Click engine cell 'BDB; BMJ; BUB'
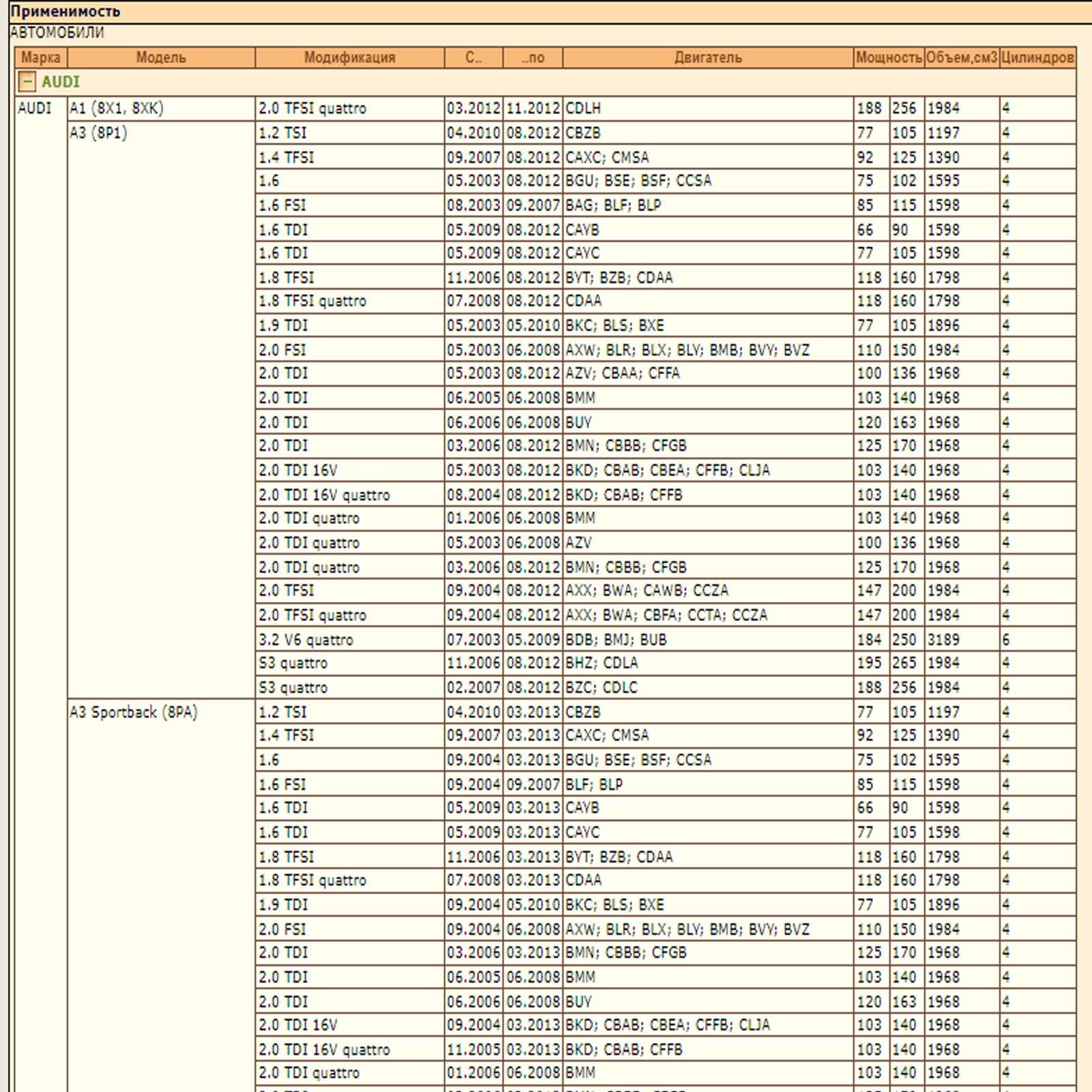 pos(708,640)
